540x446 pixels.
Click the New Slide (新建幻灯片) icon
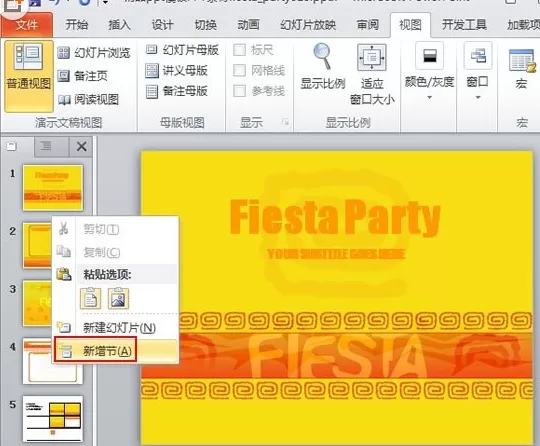[64, 327]
